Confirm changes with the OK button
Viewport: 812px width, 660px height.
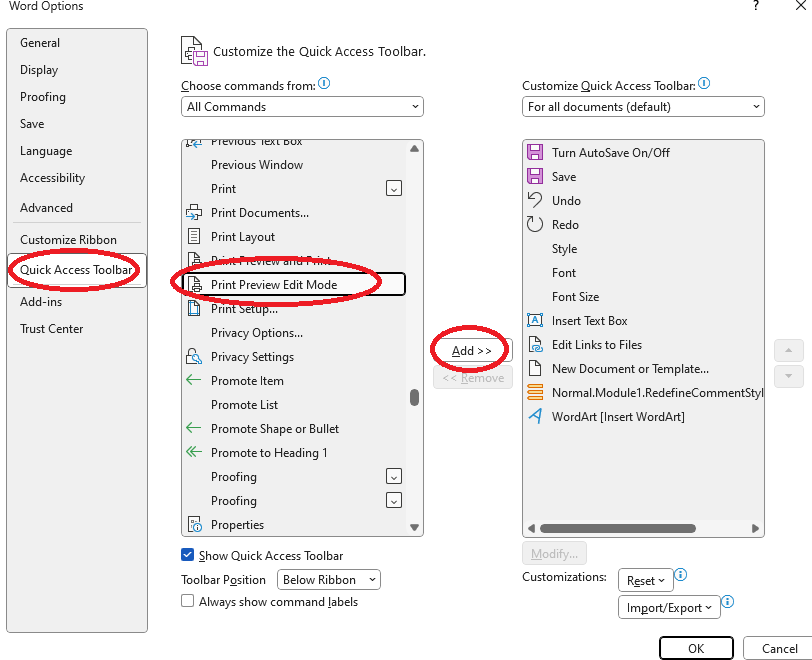696,648
